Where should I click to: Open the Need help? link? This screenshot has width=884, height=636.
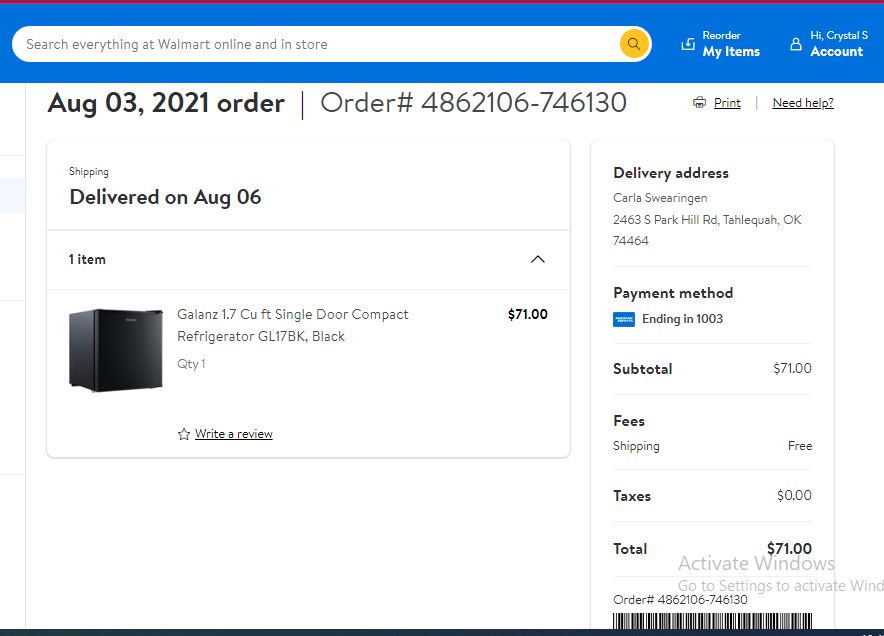click(x=803, y=103)
